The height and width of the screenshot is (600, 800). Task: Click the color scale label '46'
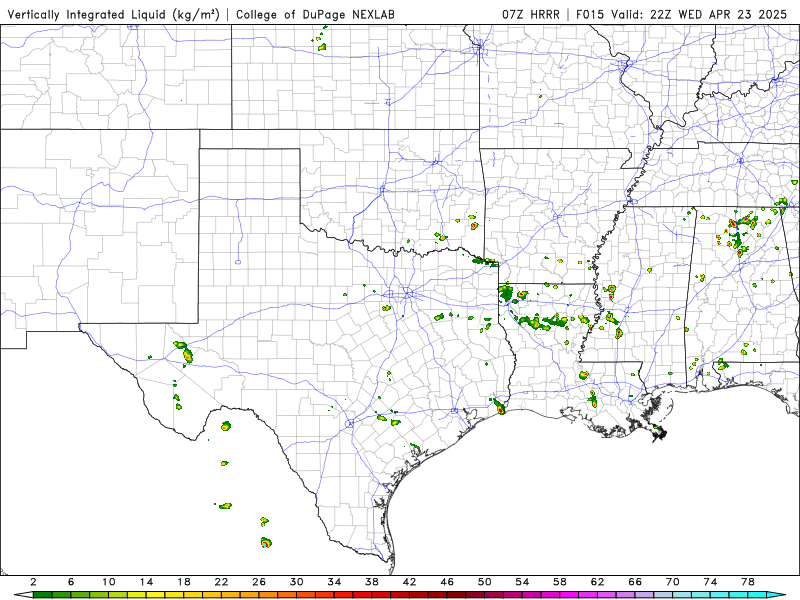click(447, 582)
